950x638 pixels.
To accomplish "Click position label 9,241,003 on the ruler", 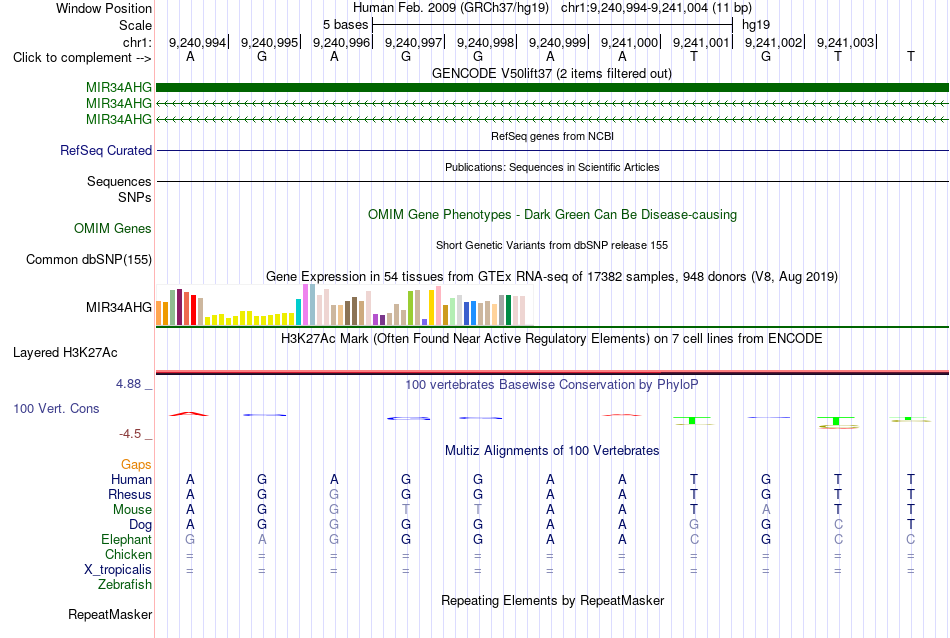I will click(x=845, y=42).
